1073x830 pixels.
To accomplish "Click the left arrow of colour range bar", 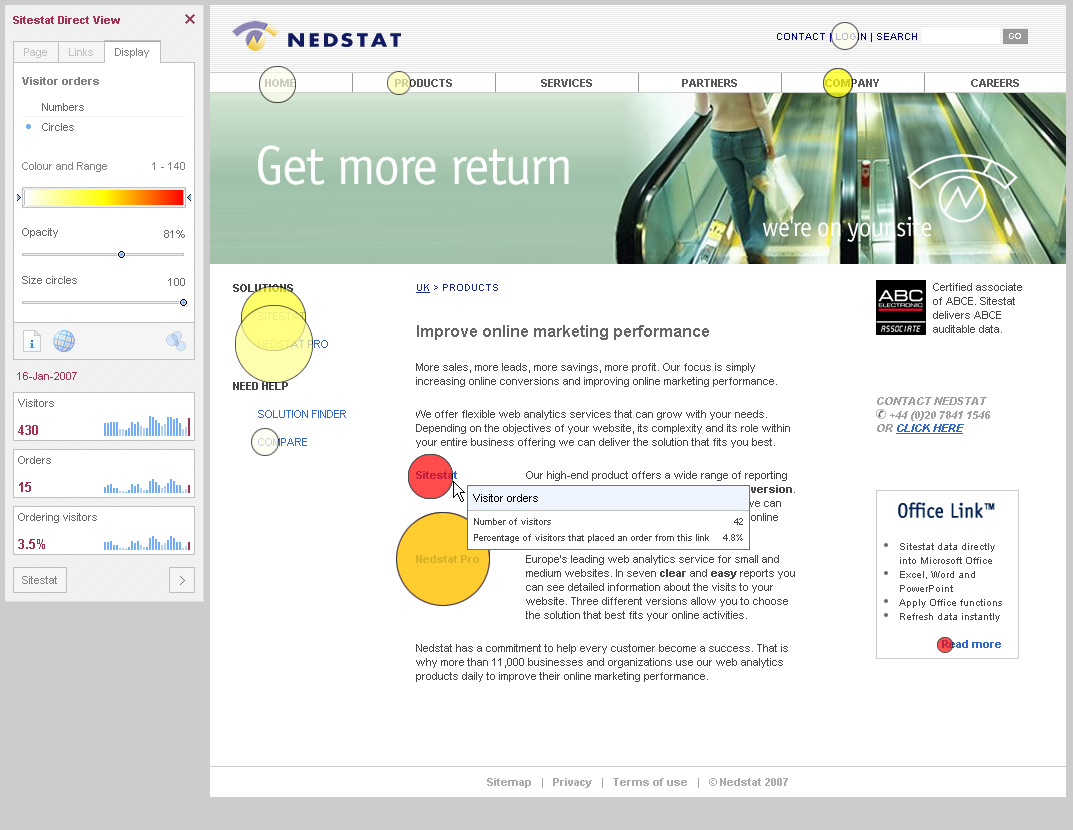I will (18, 198).
